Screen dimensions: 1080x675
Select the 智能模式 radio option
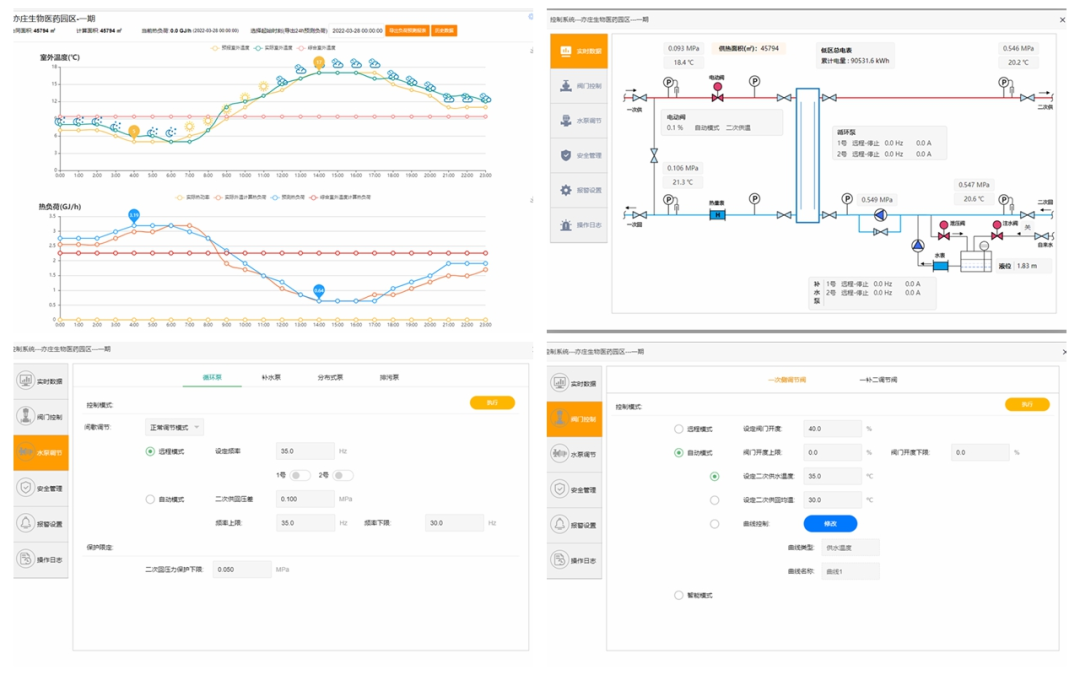coord(678,595)
